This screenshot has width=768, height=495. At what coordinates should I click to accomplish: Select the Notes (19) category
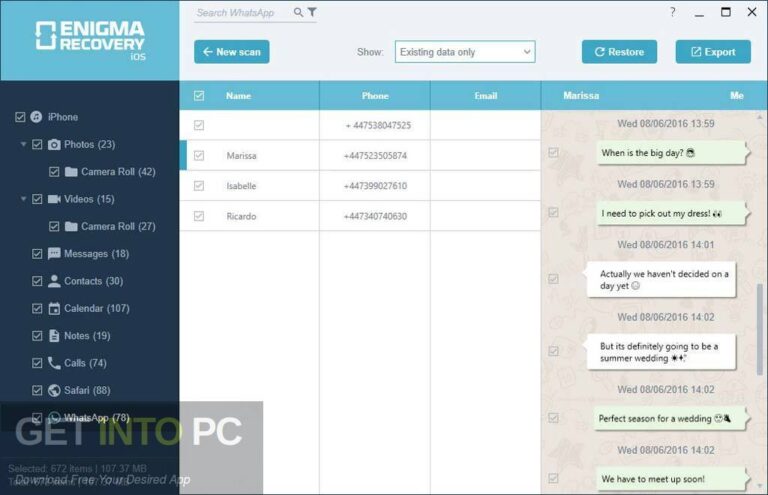87,336
